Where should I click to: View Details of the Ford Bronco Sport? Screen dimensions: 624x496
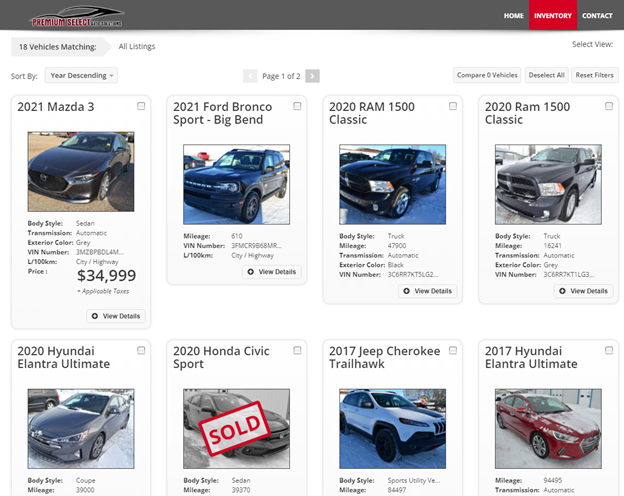coord(272,272)
